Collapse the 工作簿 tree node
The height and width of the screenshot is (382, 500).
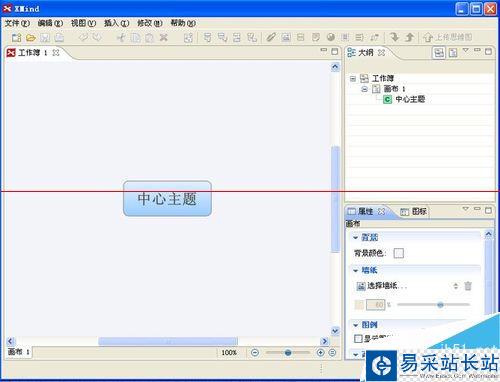click(353, 79)
